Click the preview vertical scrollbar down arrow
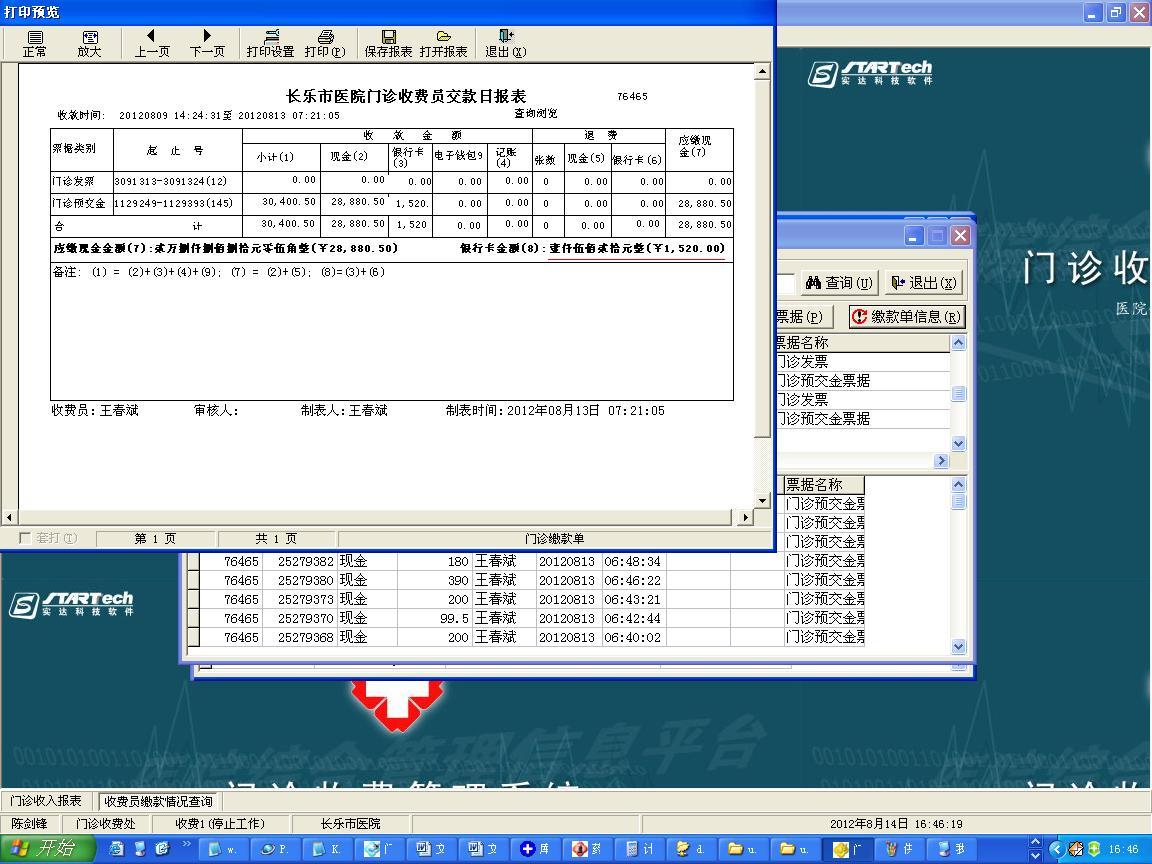 coord(763,501)
